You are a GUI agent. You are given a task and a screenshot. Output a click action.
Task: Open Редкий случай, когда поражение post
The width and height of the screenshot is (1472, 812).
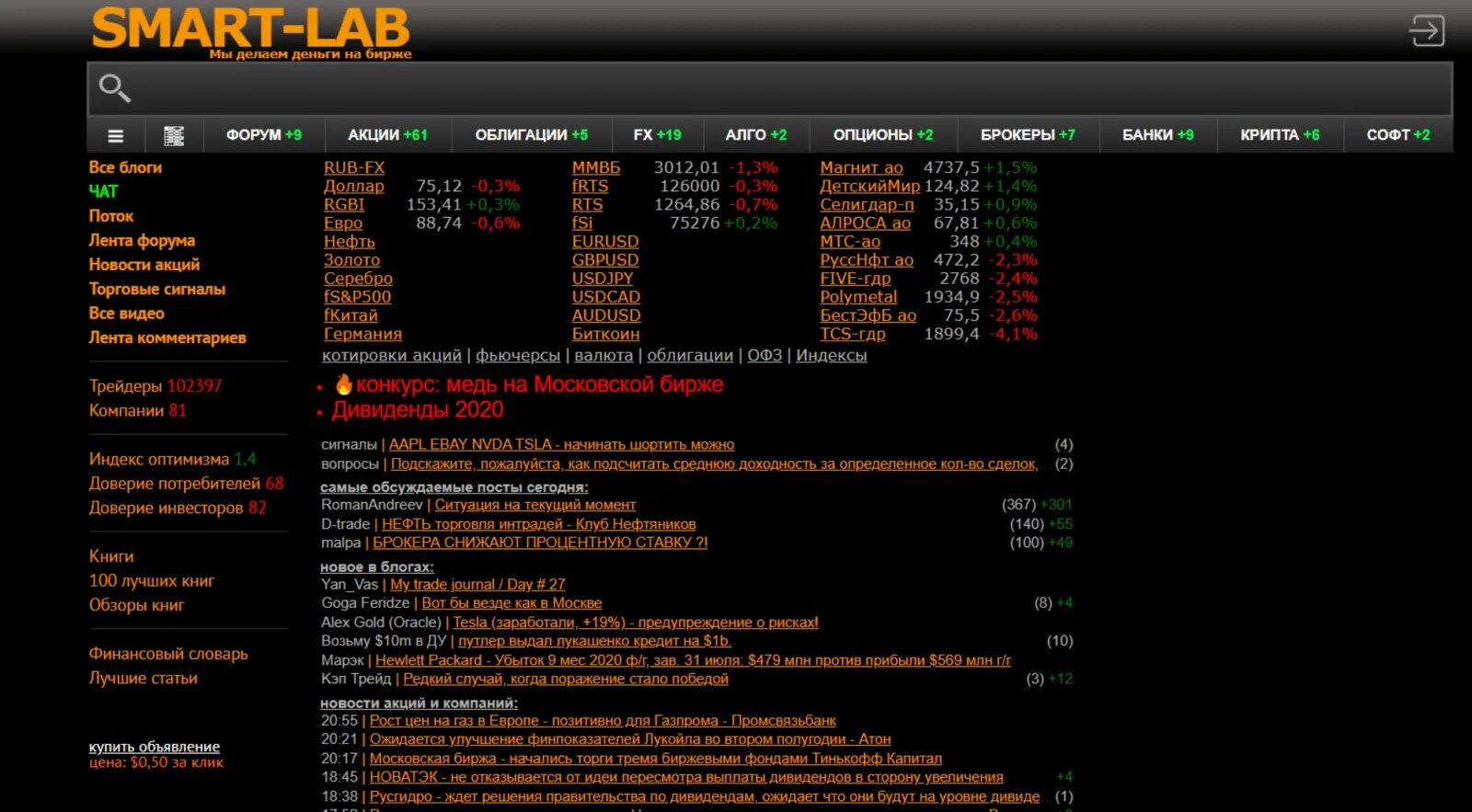point(566,679)
